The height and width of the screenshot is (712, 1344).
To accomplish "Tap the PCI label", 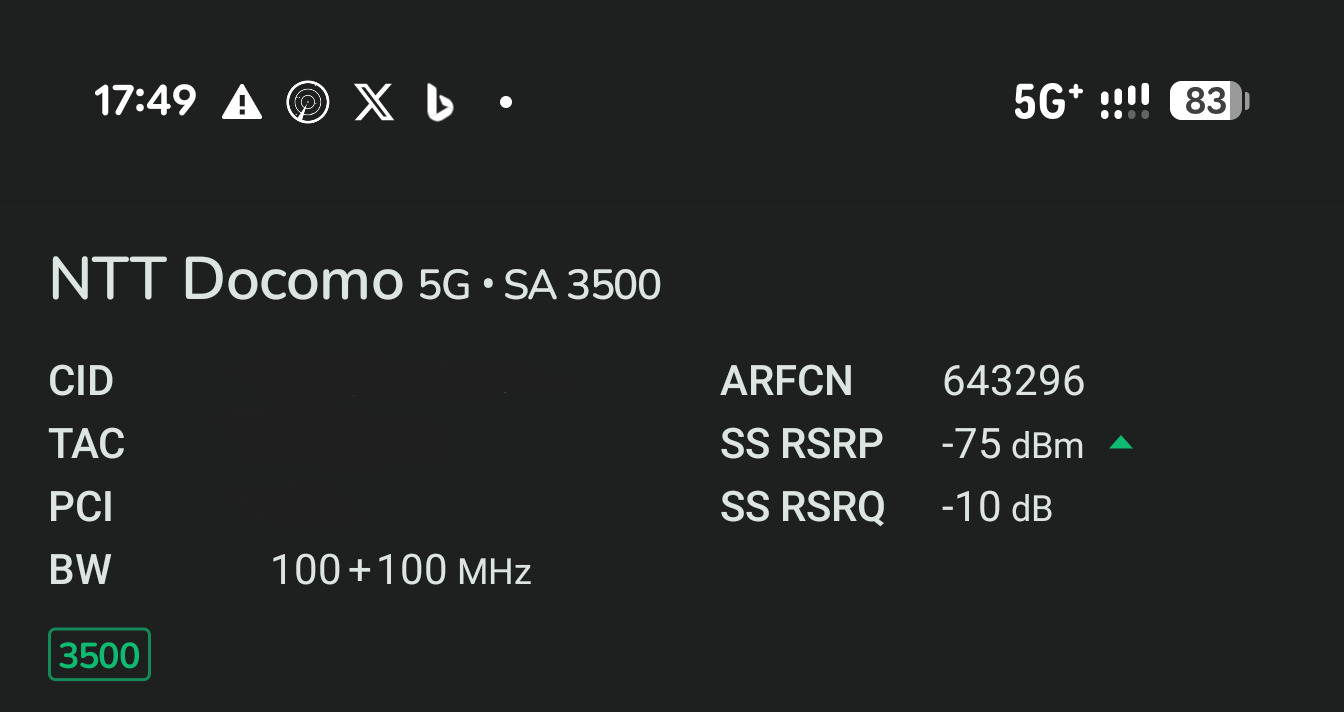I will click(x=81, y=508).
